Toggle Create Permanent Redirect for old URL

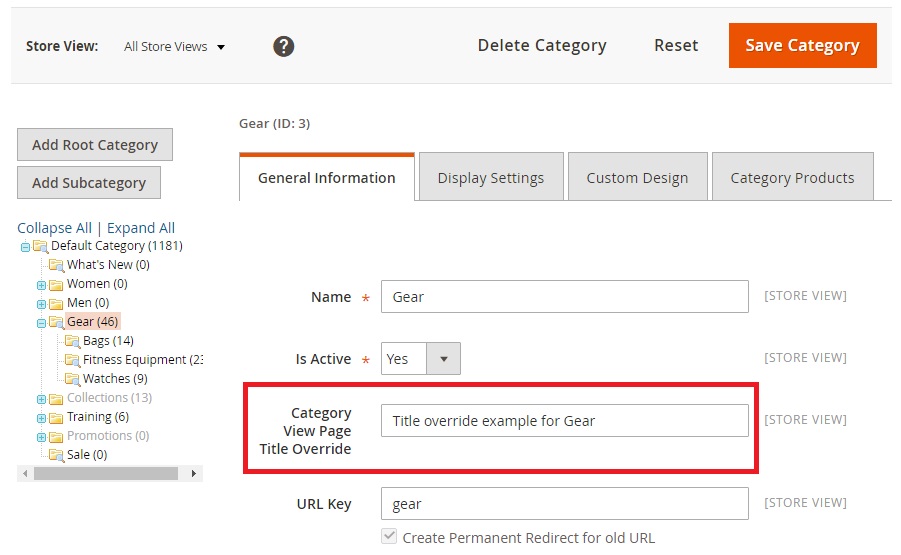point(389,537)
